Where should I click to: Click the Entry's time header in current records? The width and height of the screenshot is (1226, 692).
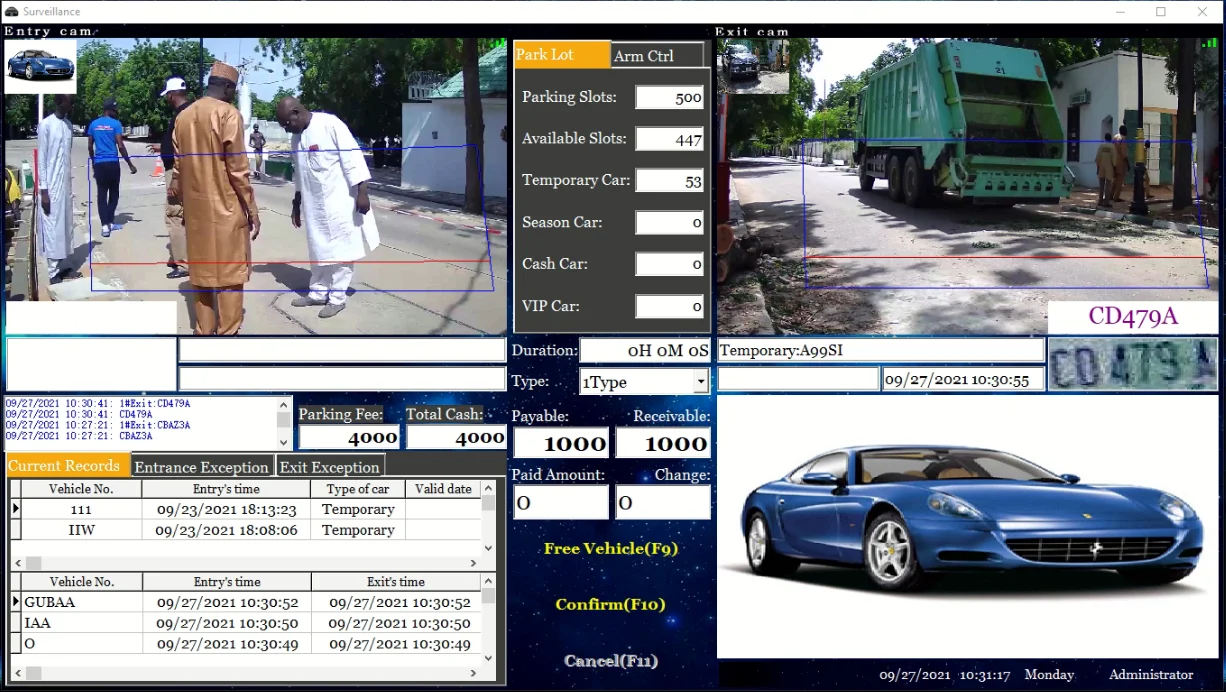click(x=226, y=489)
